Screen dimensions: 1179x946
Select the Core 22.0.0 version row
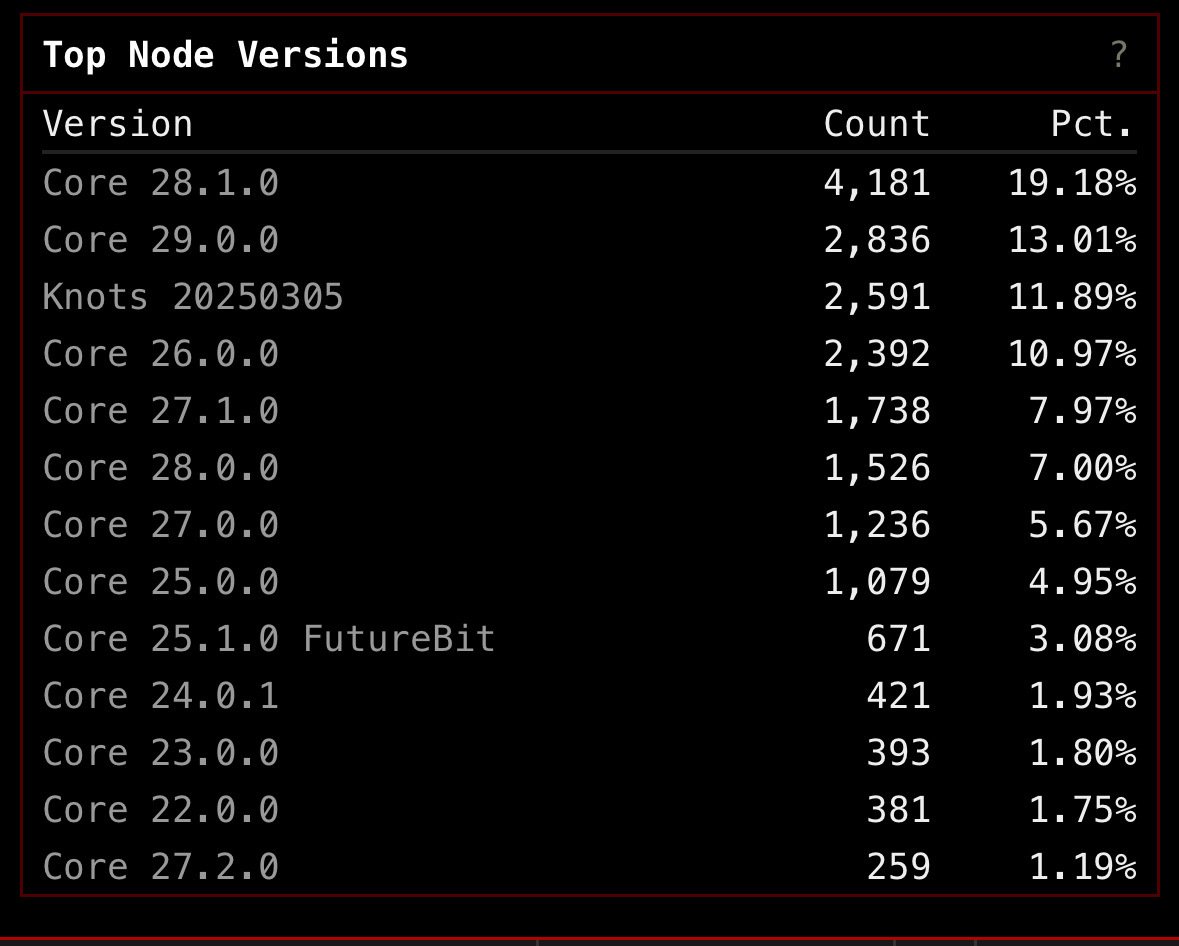pos(590,809)
